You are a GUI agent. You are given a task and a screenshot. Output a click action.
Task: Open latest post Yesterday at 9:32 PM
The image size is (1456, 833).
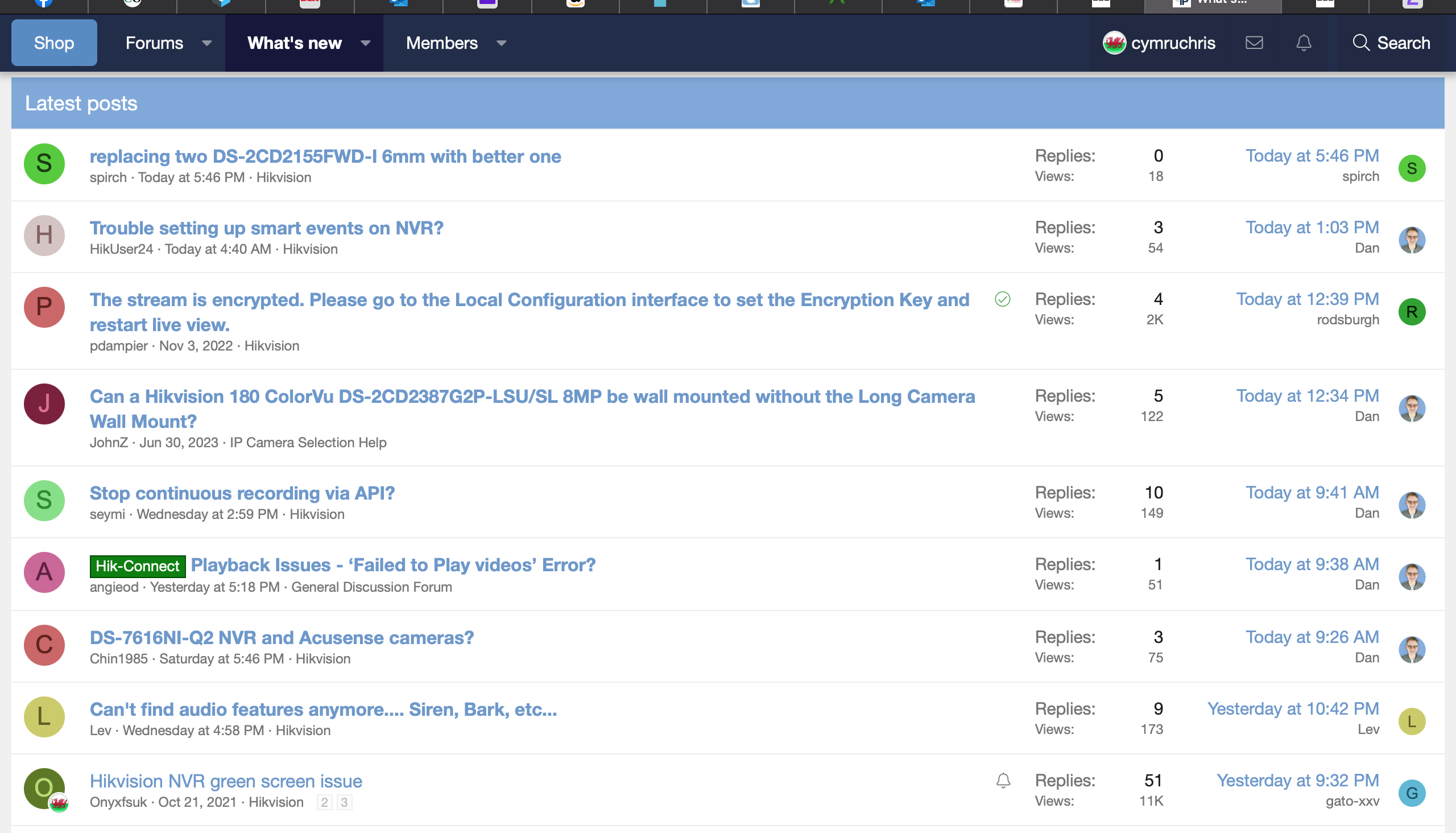tap(1297, 780)
